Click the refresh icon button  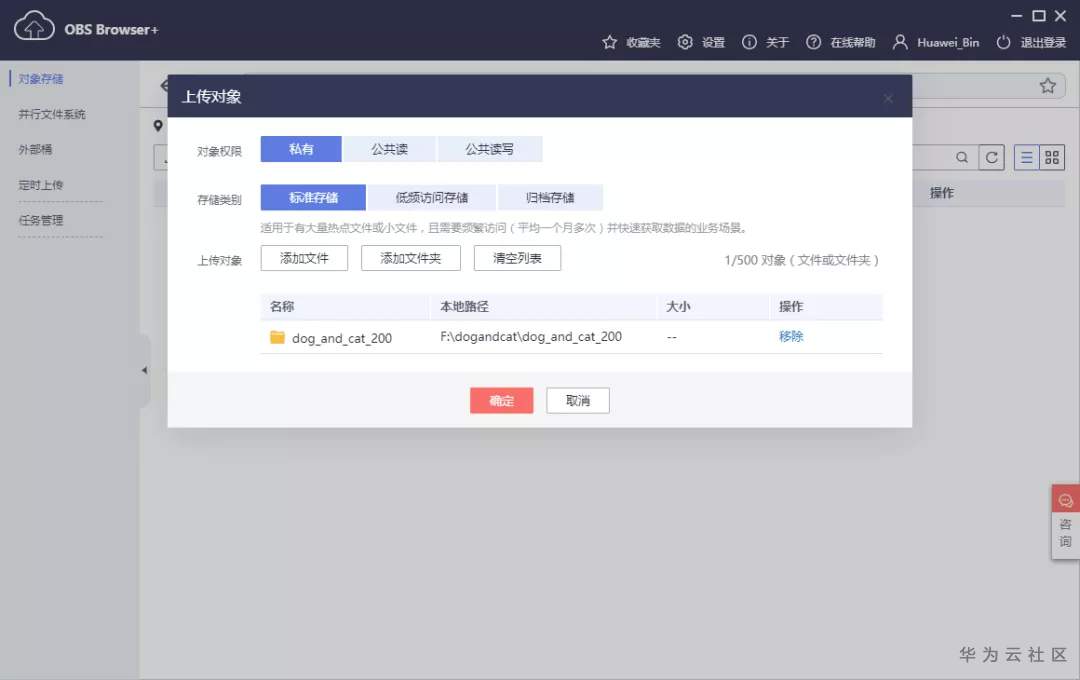(x=991, y=158)
